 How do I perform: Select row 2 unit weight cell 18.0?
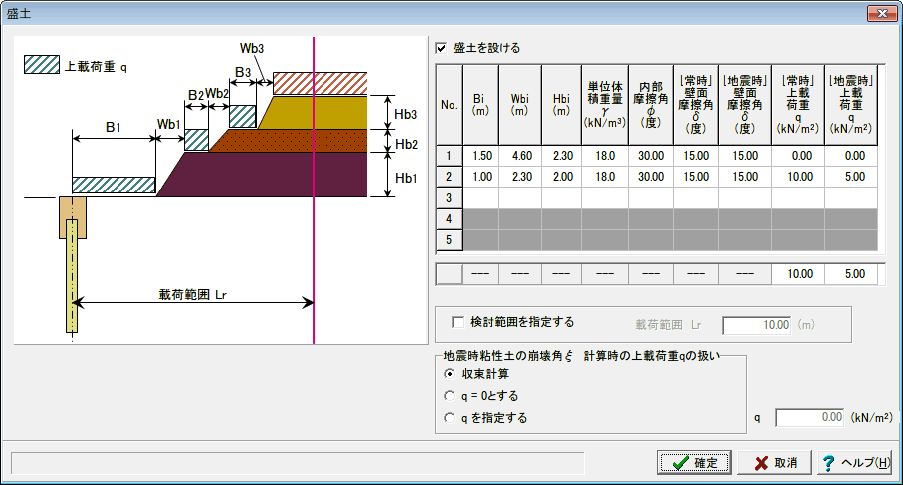click(605, 177)
